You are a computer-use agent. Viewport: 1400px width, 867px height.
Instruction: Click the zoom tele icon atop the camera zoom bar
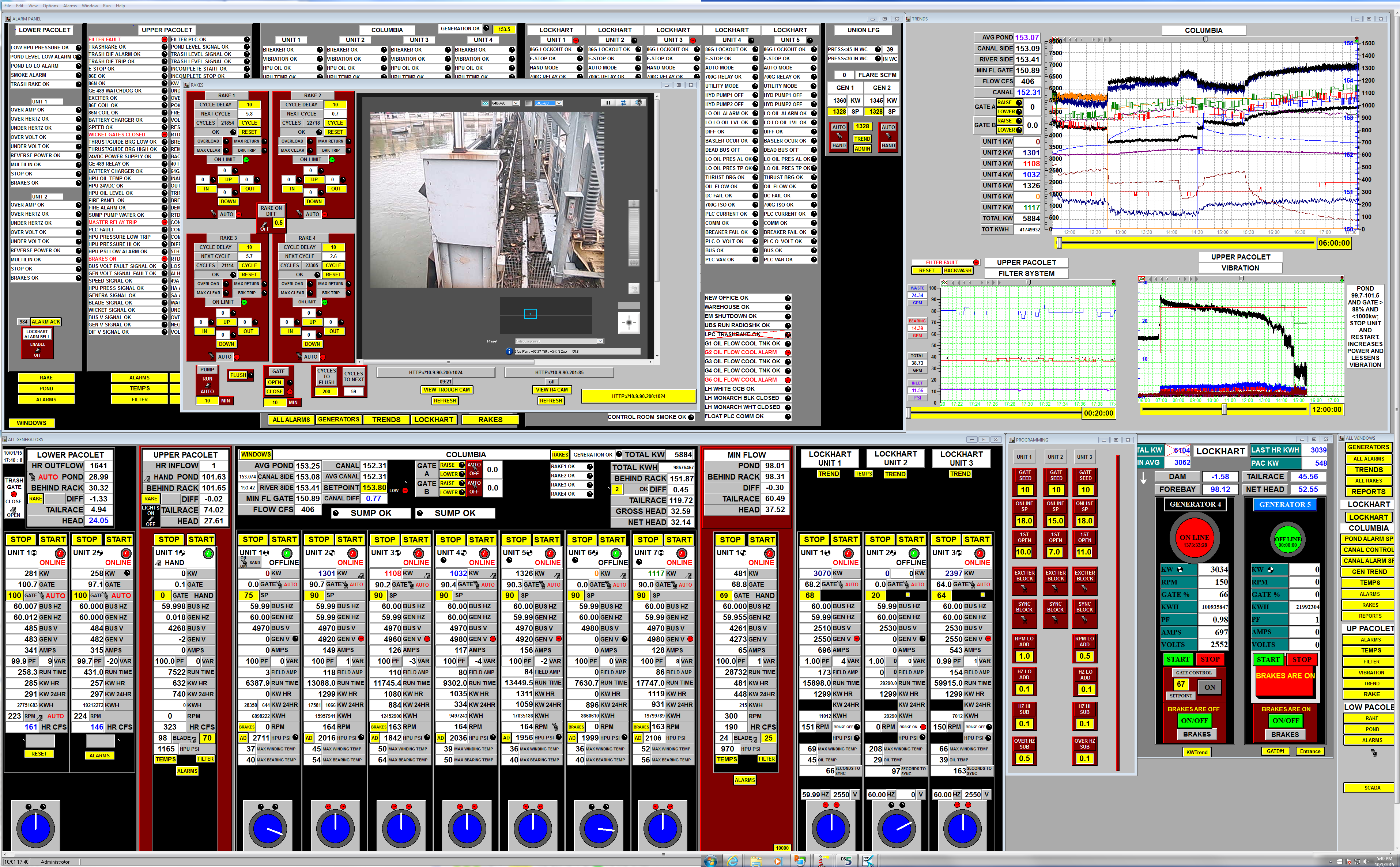pos(634,204)
